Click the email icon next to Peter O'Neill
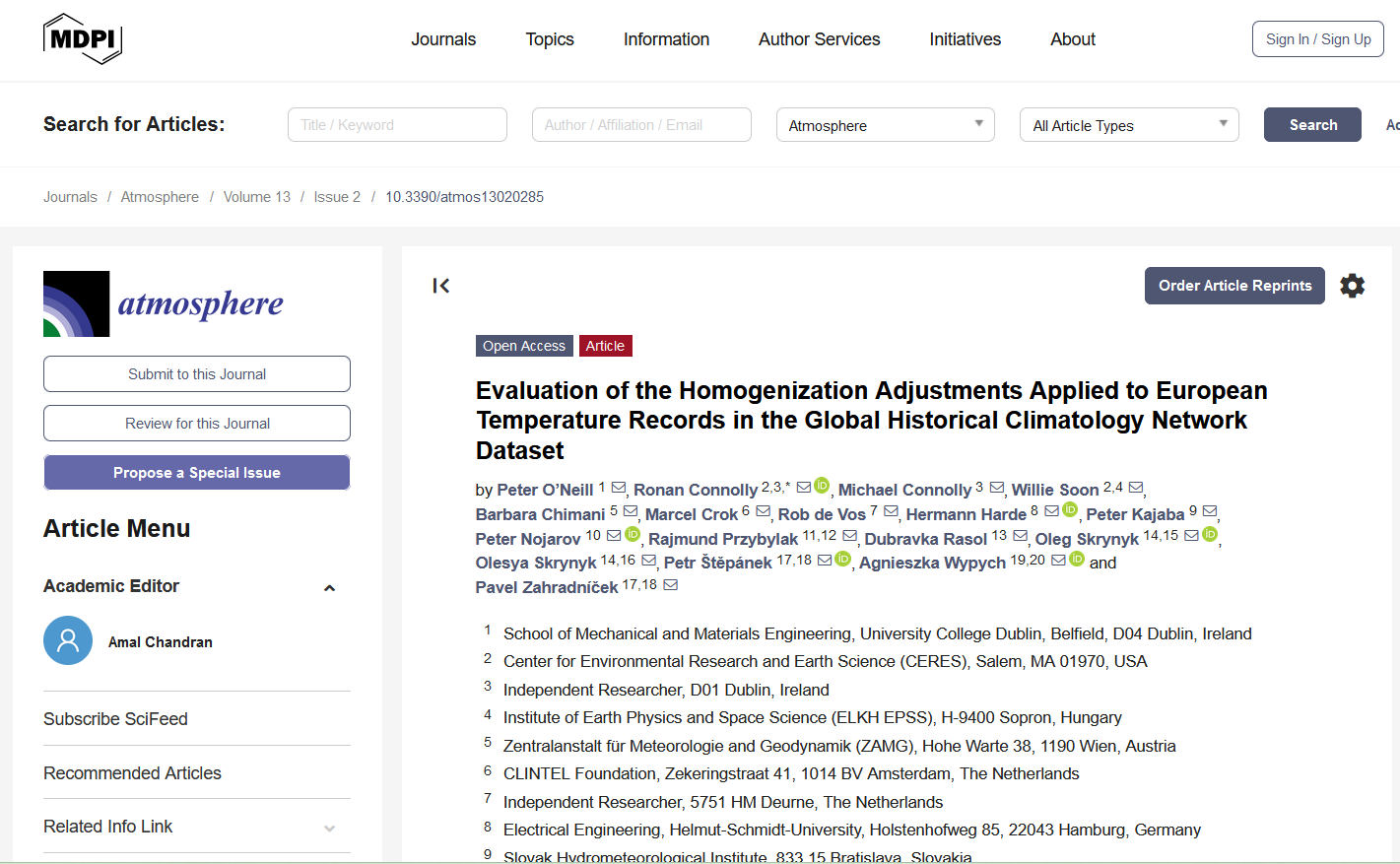This screenshot has height=864, width=1400. coord(619,487)
